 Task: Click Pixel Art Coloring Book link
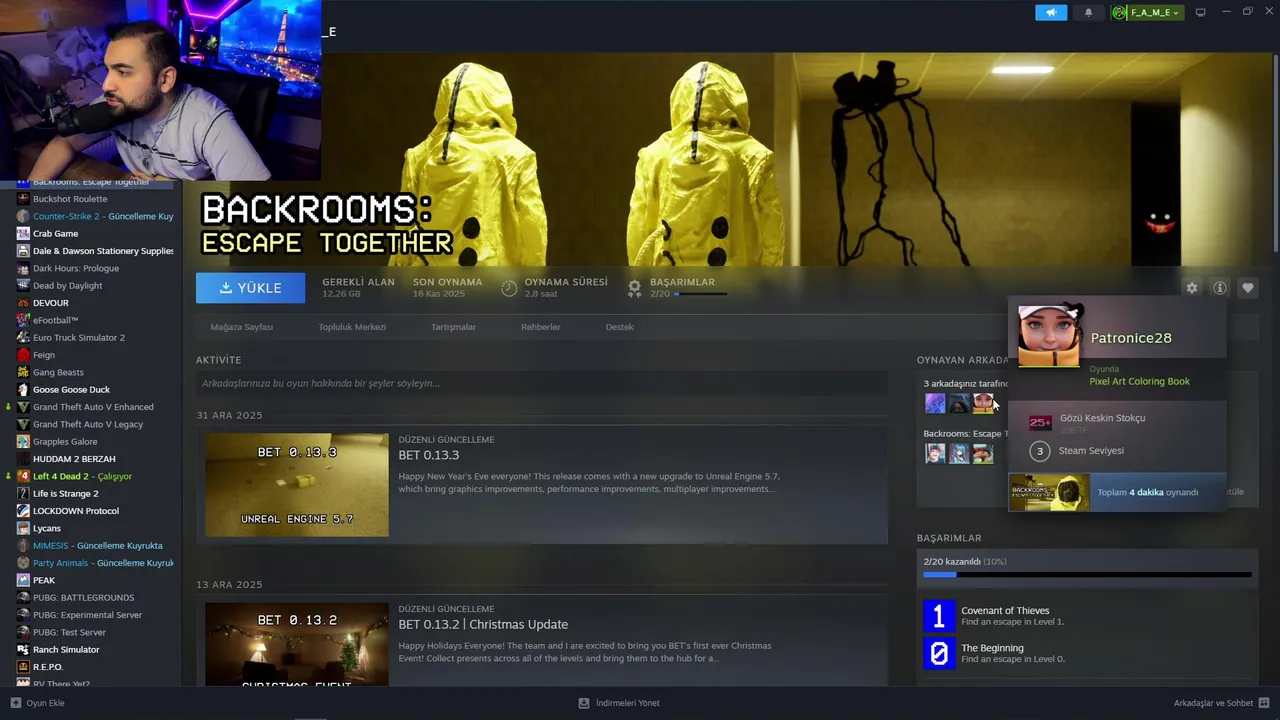click(x=1139, y=381)
